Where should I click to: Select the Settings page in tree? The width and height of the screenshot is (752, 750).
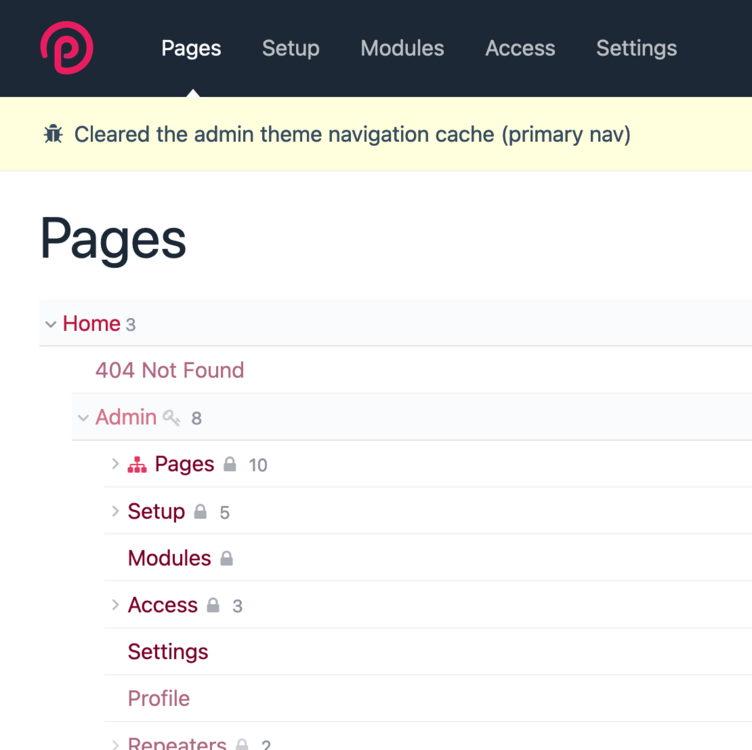(x=168, y=652)
